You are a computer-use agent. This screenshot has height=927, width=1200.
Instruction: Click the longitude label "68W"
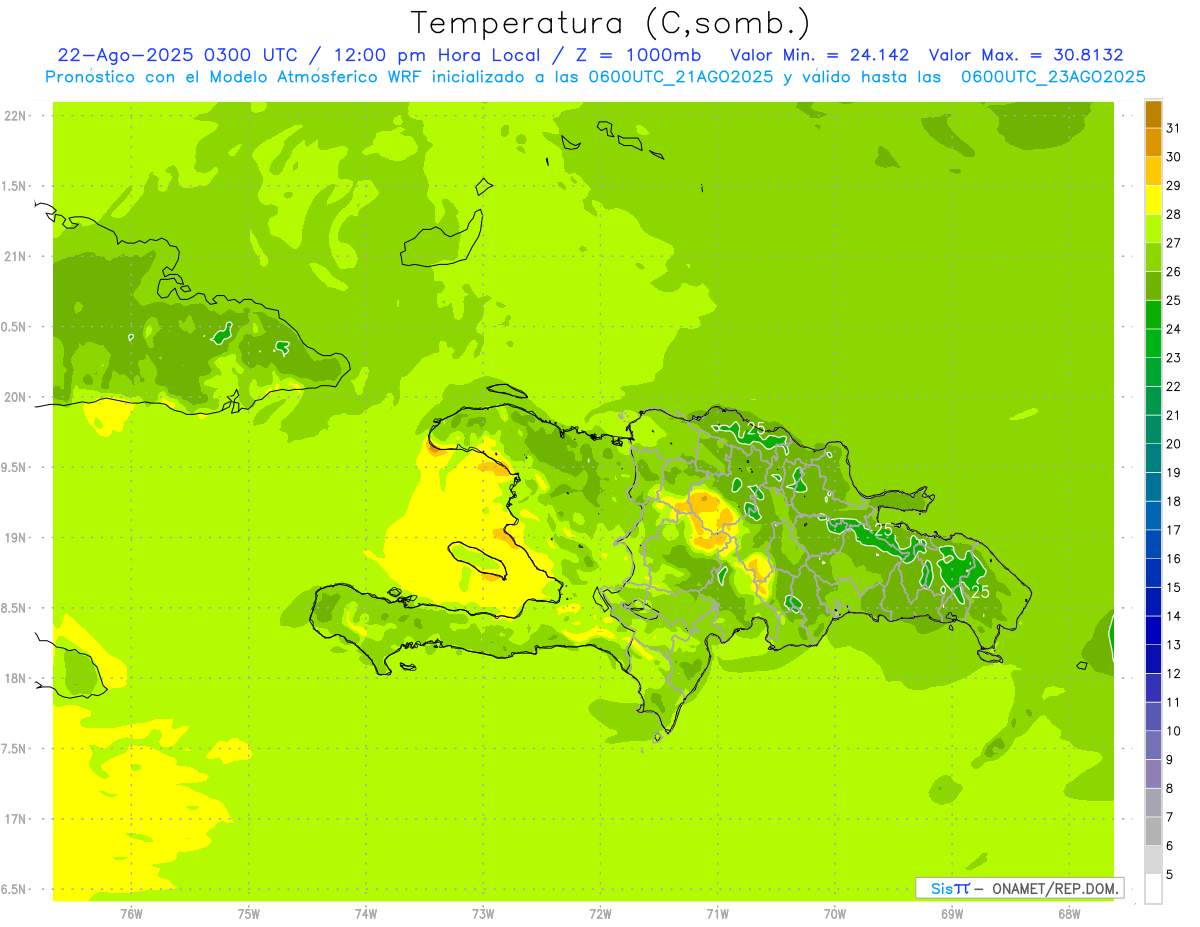coord(1068,914)
